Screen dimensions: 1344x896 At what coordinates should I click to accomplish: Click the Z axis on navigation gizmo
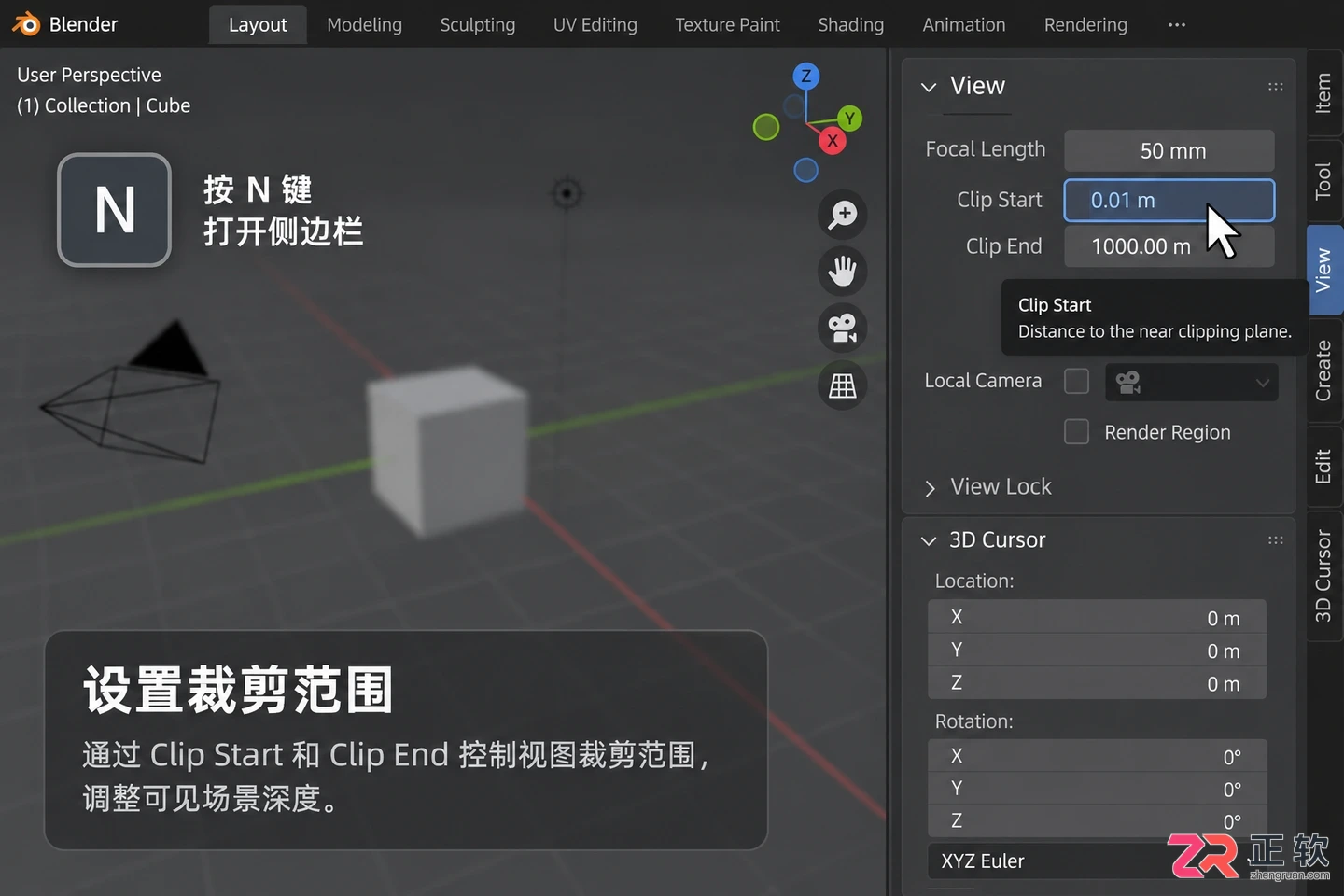(x=806, y=76)
